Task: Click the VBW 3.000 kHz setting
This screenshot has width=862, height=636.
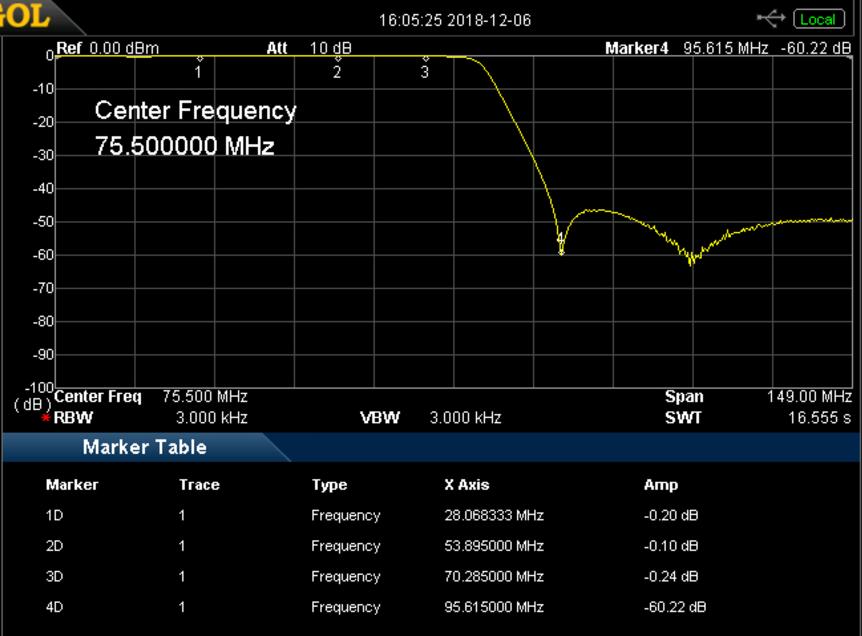Action: pyautogui.click(x=430, y=417)
